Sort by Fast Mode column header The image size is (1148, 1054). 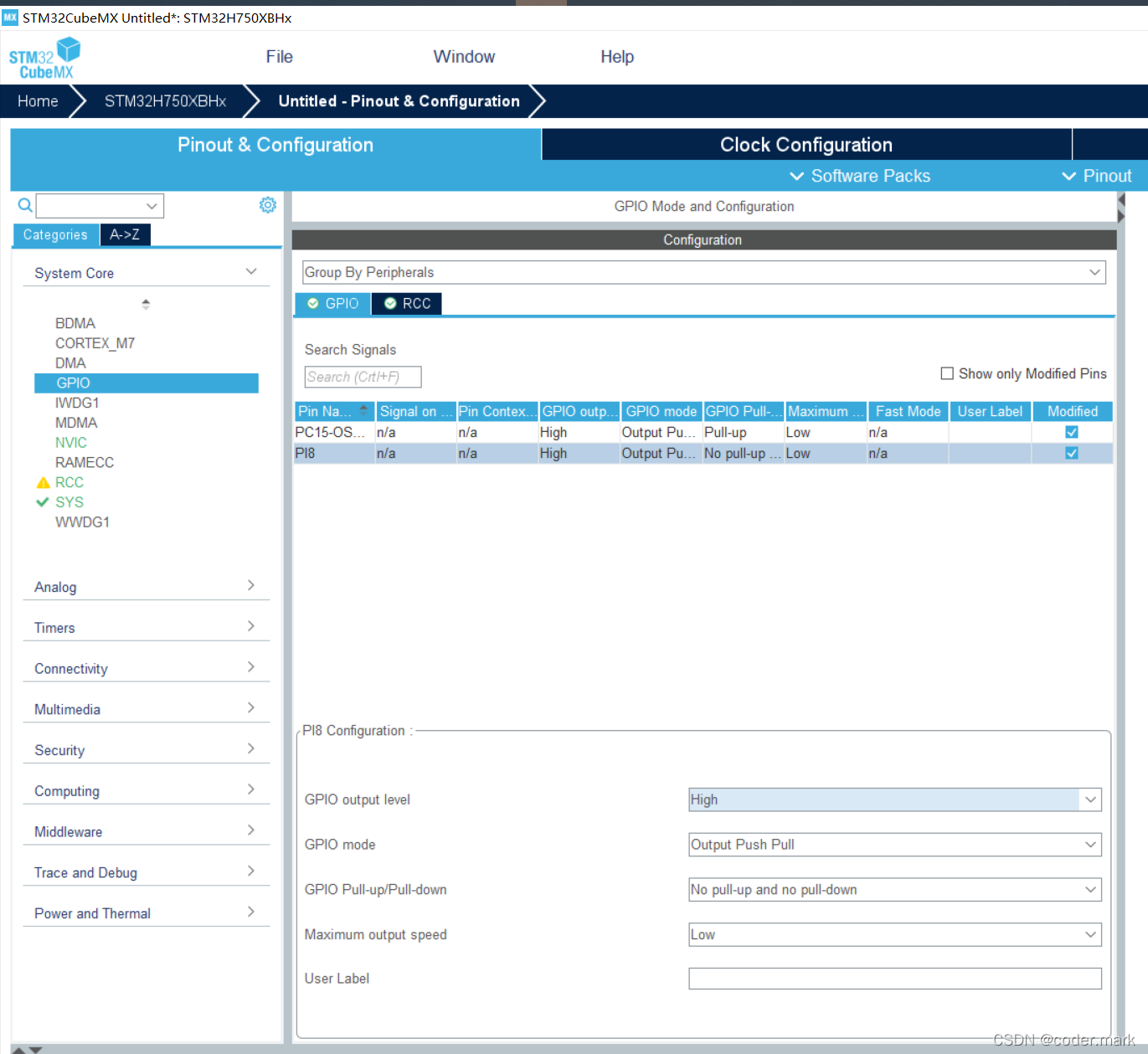point(908,411)
